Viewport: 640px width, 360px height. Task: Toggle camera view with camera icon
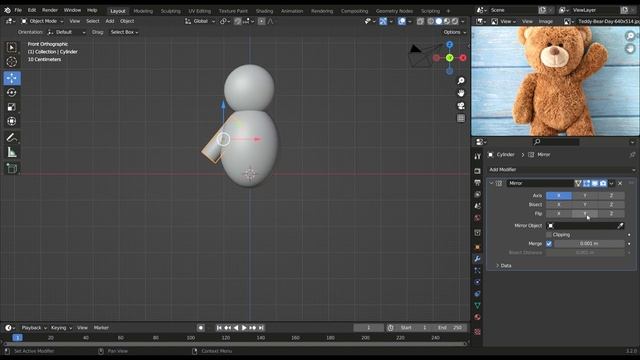coord(461,106)
